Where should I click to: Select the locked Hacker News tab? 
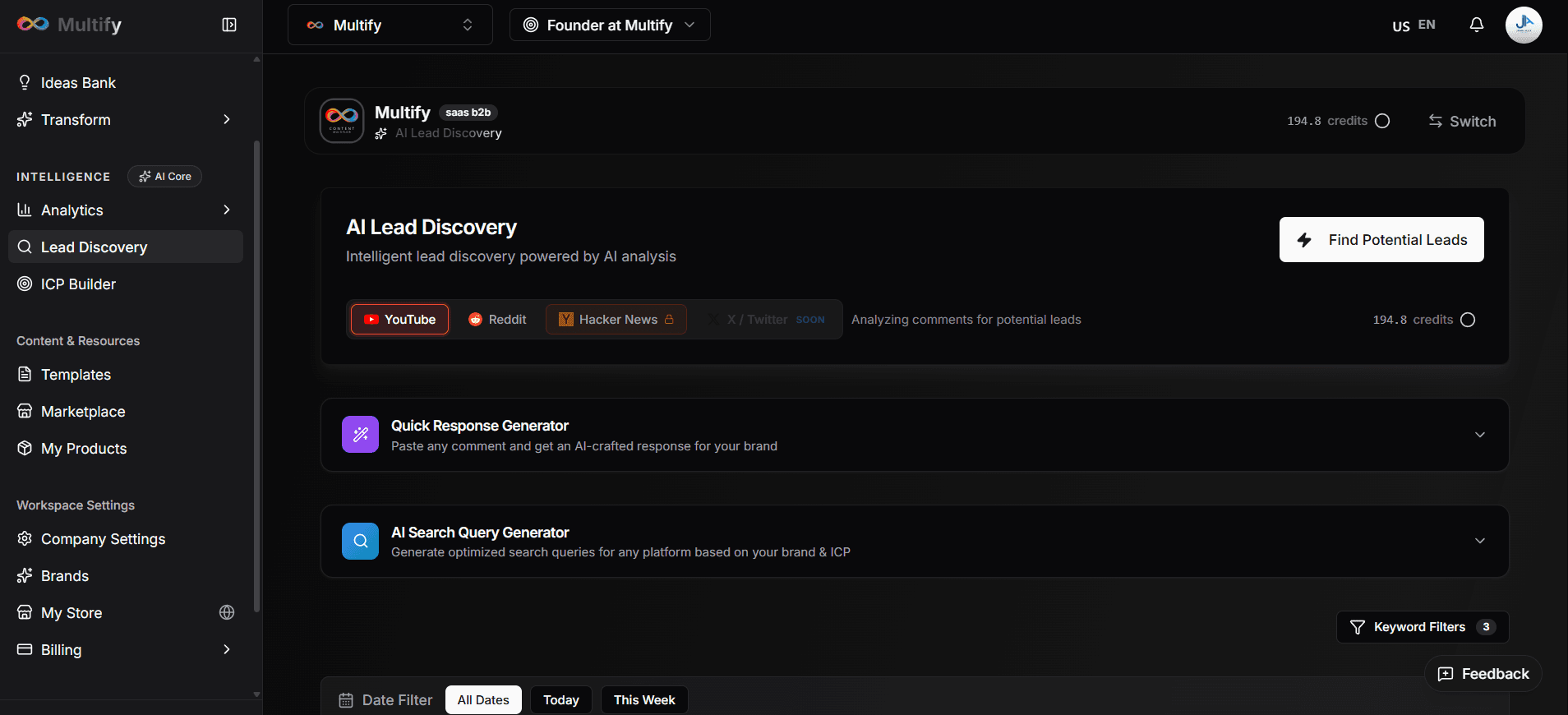click(x=616, y=320)
